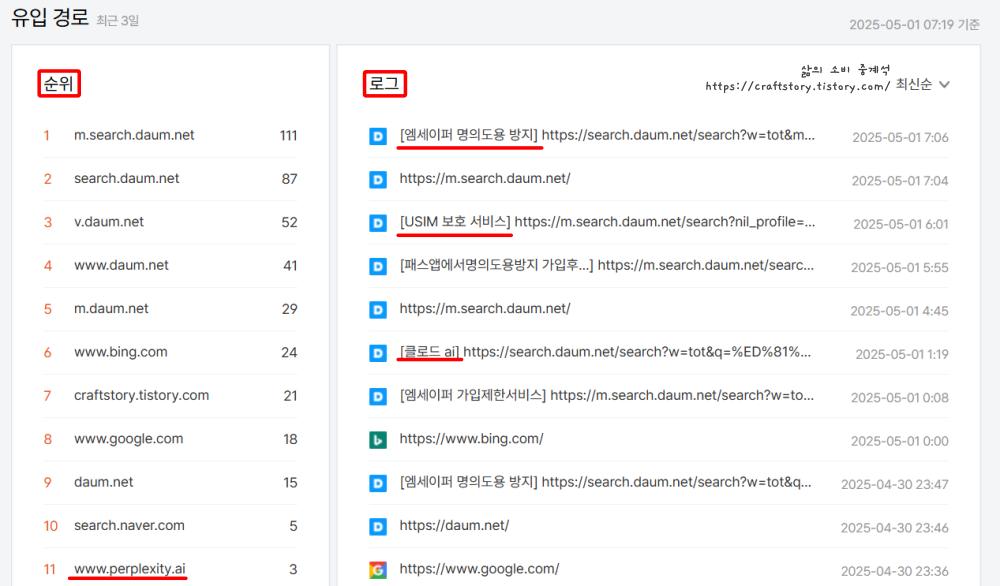Click Daum icon beside 2025-04-30 23:47 log
Viewport: 1000px width, 586px height.
(378, 483)
